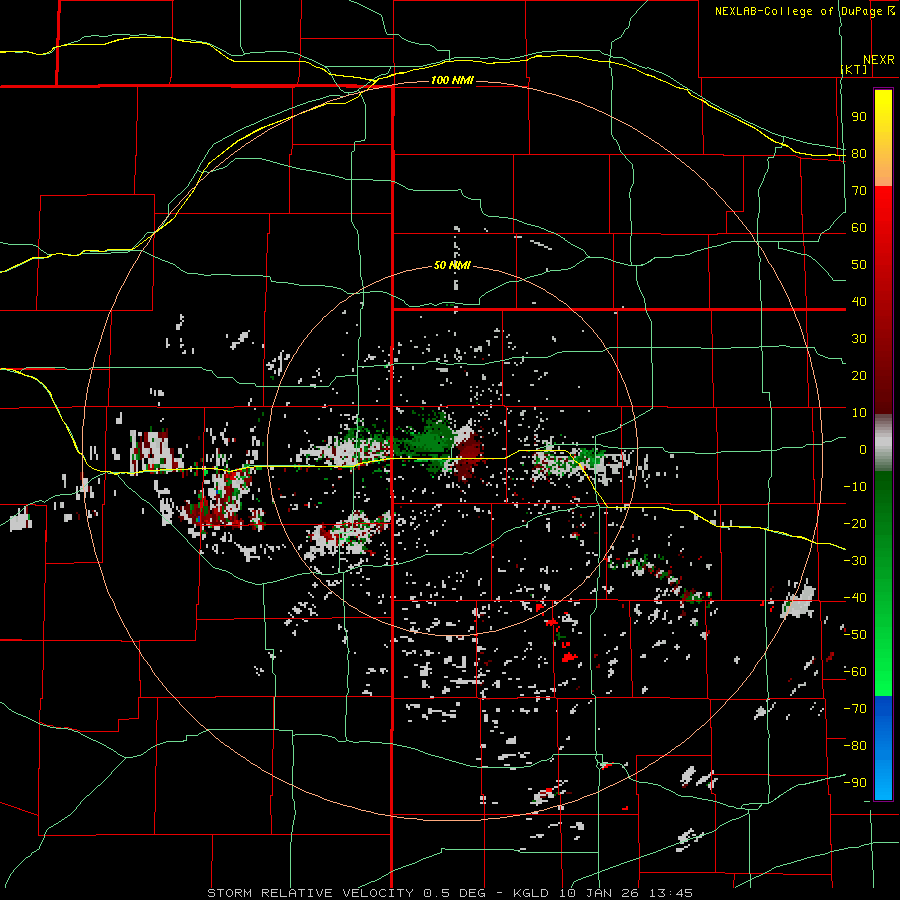This screenshot has height=900, width=900.
Task: Click the -80 value on velocity scale
Action: (855, 746)
